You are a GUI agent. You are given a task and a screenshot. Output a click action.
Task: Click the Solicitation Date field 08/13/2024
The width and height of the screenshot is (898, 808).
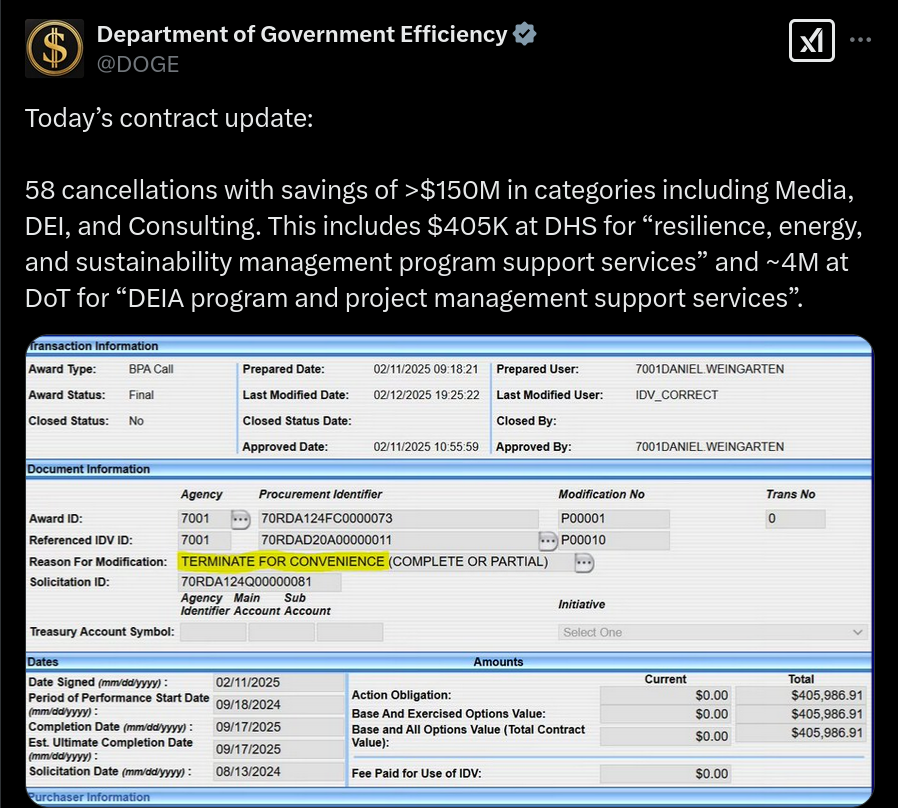pos(278,771)
